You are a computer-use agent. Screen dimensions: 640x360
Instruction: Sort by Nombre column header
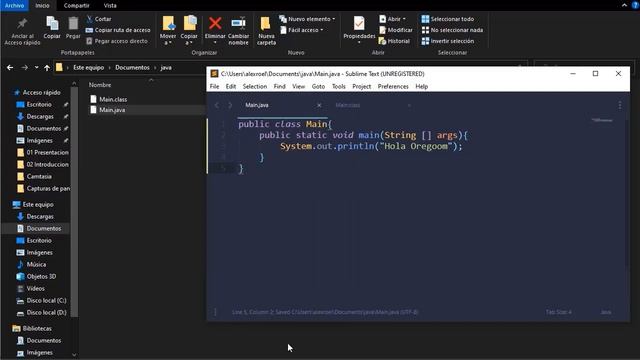point(100,85)
